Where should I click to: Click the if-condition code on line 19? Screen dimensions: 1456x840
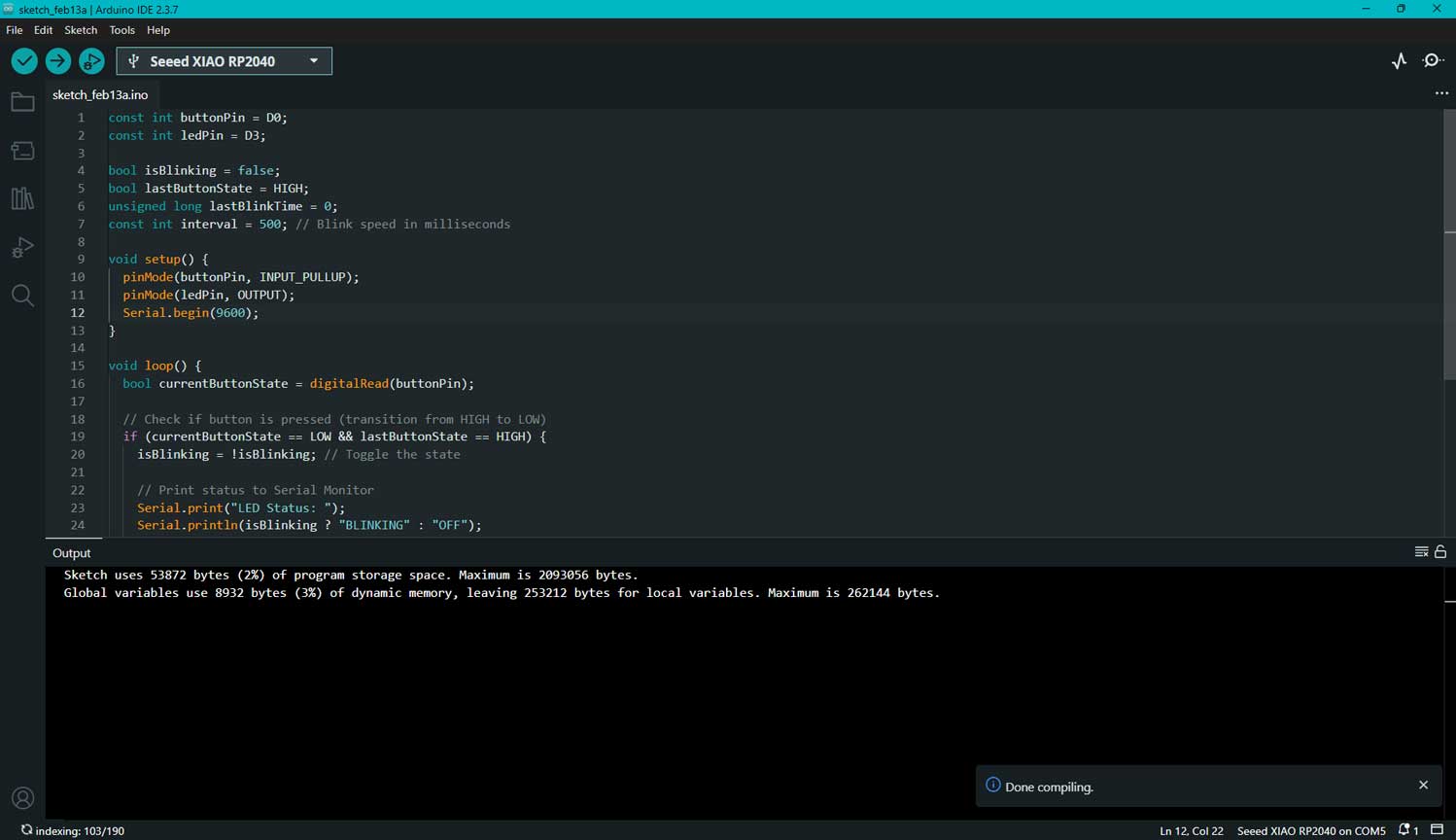(334, 437)
